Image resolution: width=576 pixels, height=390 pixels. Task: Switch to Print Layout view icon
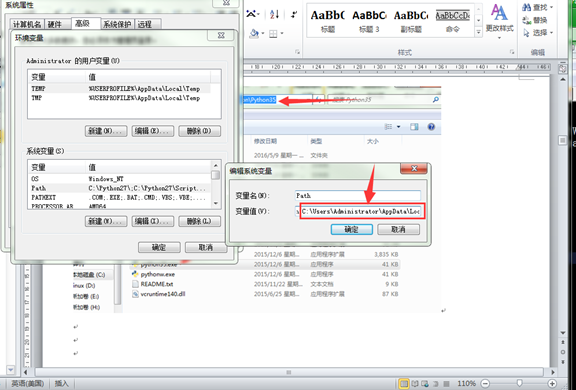pyautogui.click(x=404, y=384)
